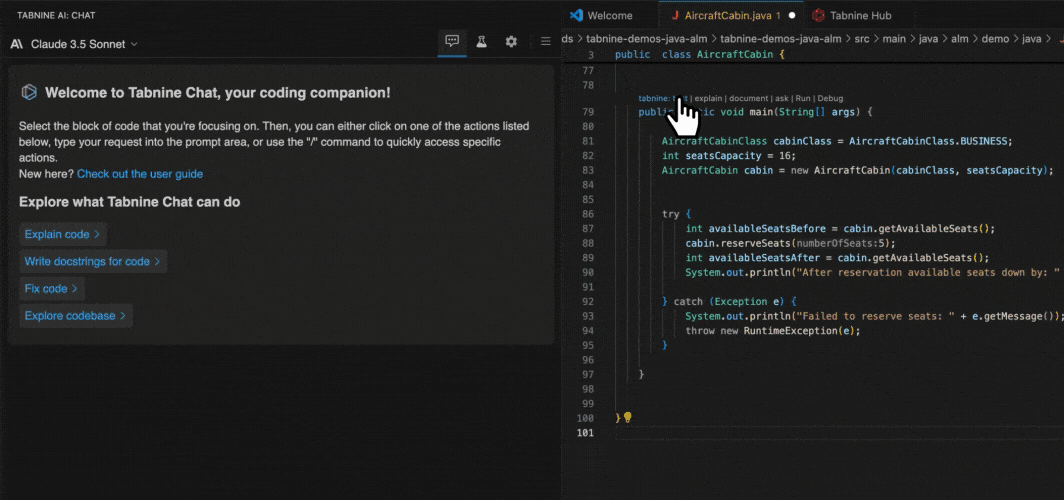Click Write docstrings for code button
This screenshot has height=500, width=1064.
point(92,261)
